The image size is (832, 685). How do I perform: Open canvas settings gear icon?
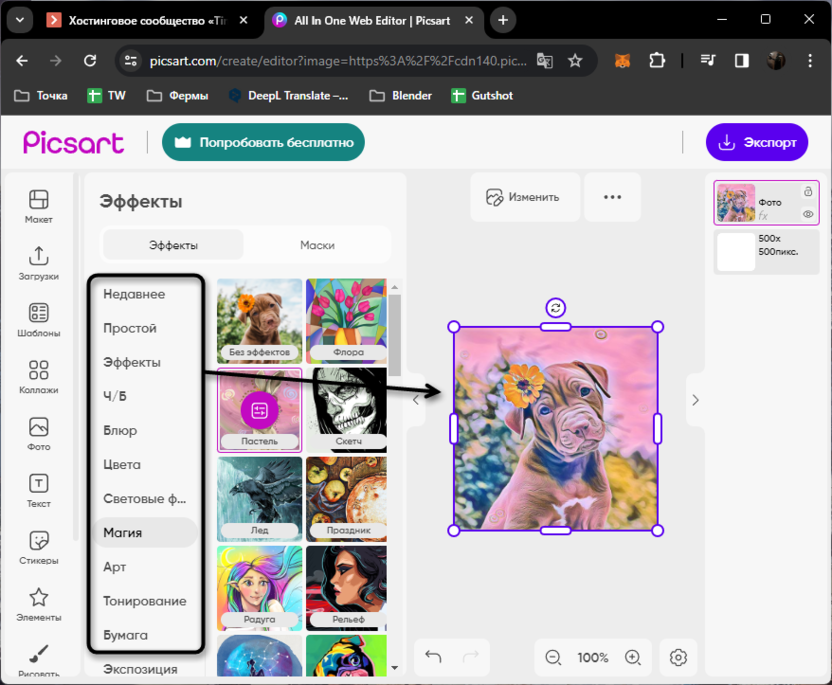pyautogui.click(x=678, y=657)
